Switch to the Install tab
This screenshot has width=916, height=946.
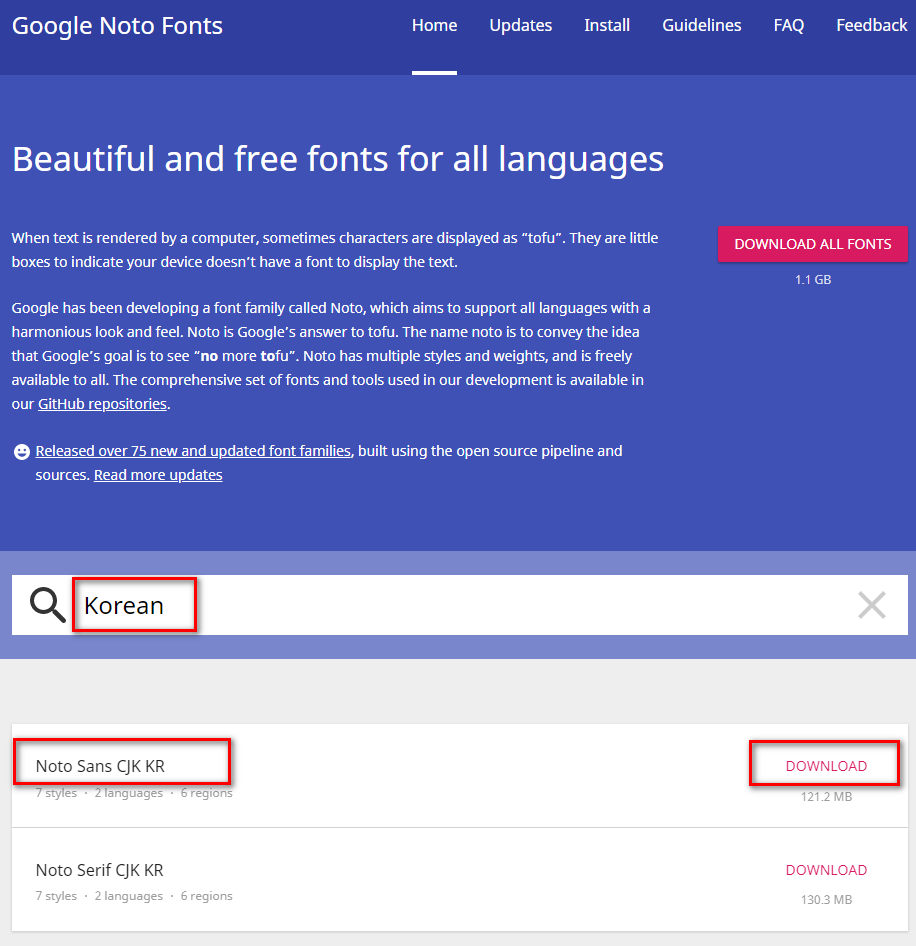pyautogui.click(x=607, y=25)
